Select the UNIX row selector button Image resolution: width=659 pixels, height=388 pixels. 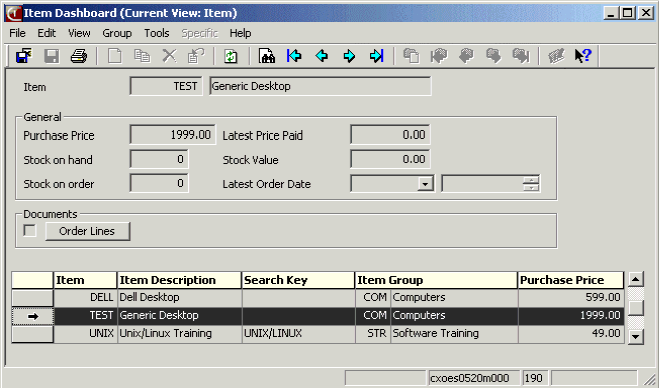tap(32, 334)
